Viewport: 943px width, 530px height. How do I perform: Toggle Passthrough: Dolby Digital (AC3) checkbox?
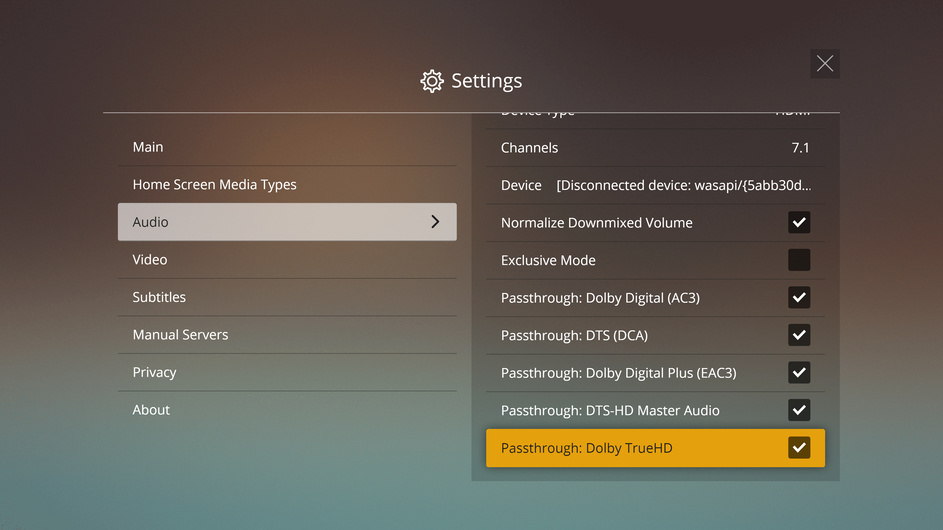point(799,297)
